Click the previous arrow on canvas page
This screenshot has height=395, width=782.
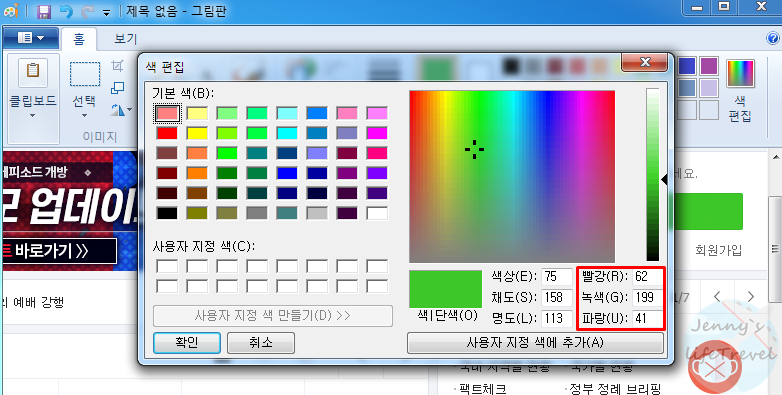tap(717, 297)
